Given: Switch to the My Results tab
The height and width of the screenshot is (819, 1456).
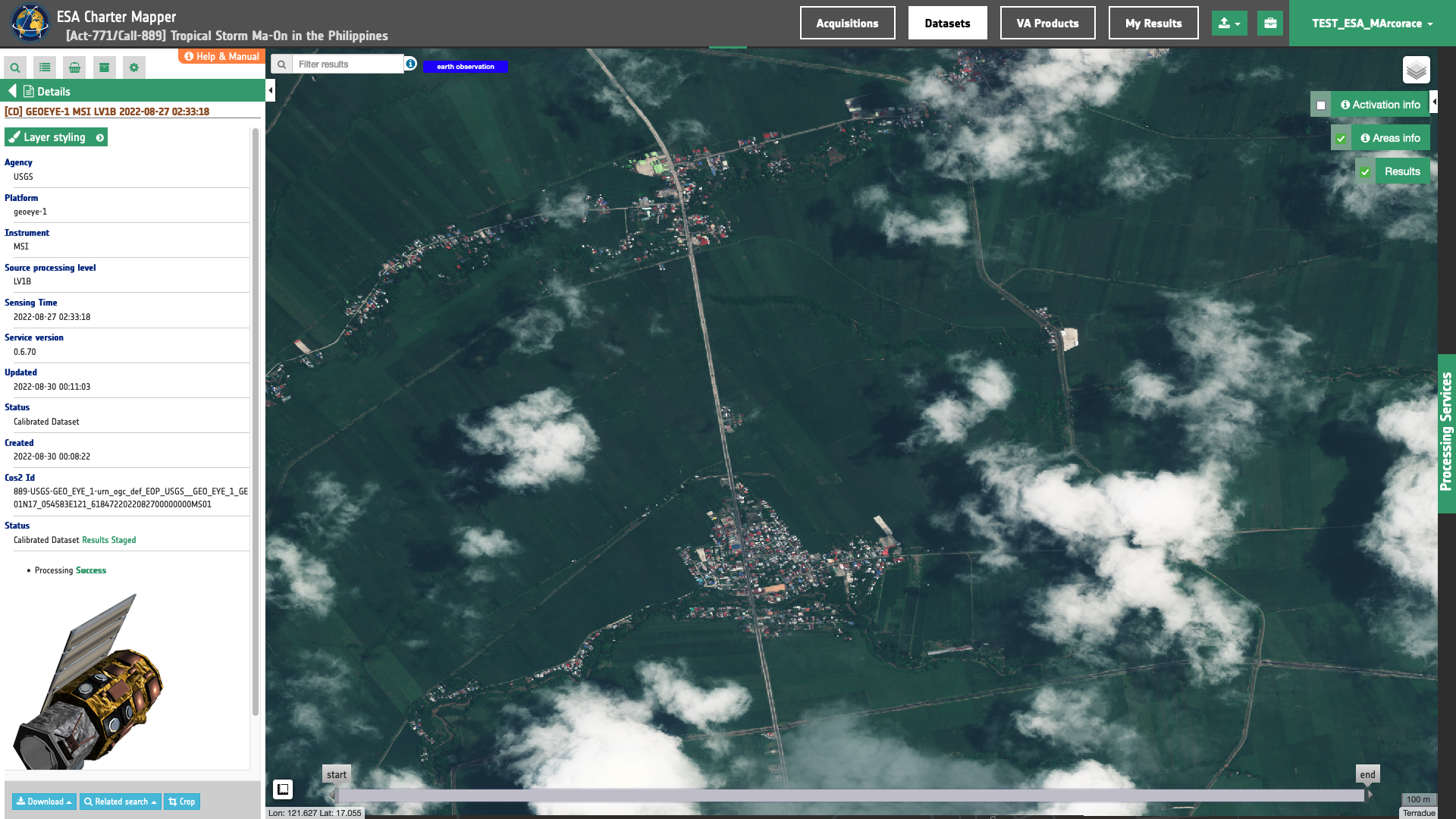Looking at the screenshot, I should pos(1153,24).
